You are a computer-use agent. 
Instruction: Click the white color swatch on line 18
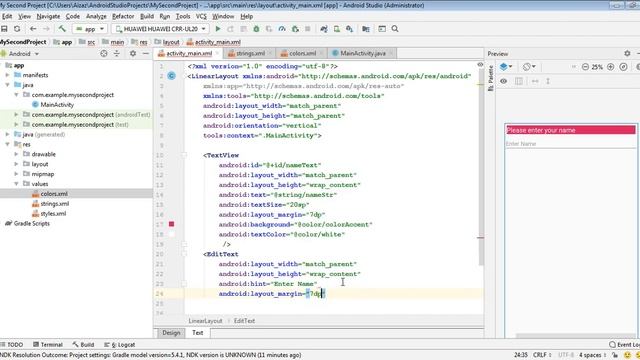tap(171, 234)
